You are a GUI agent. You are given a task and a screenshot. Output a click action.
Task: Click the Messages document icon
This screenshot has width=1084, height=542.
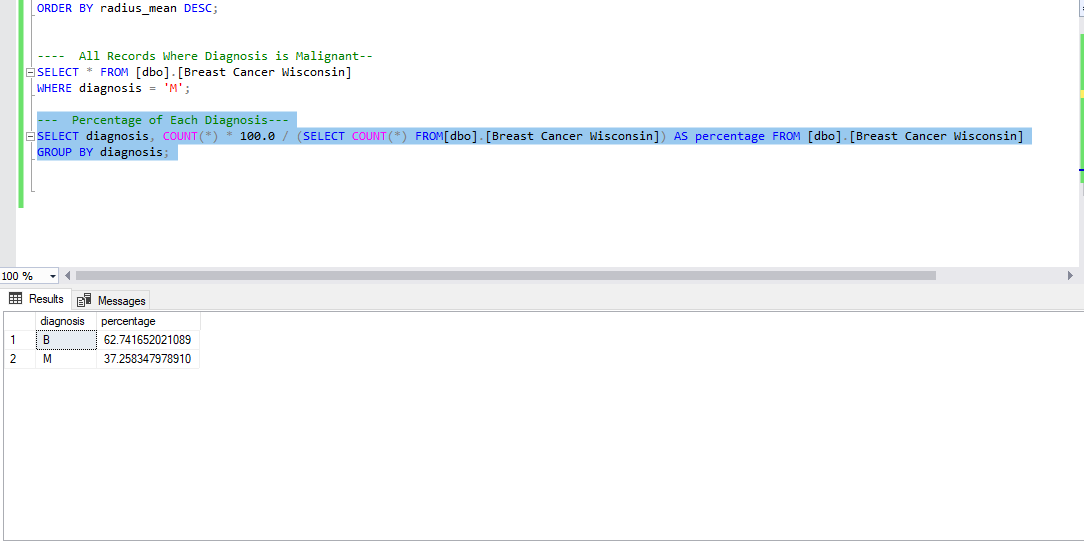point(84,300)
